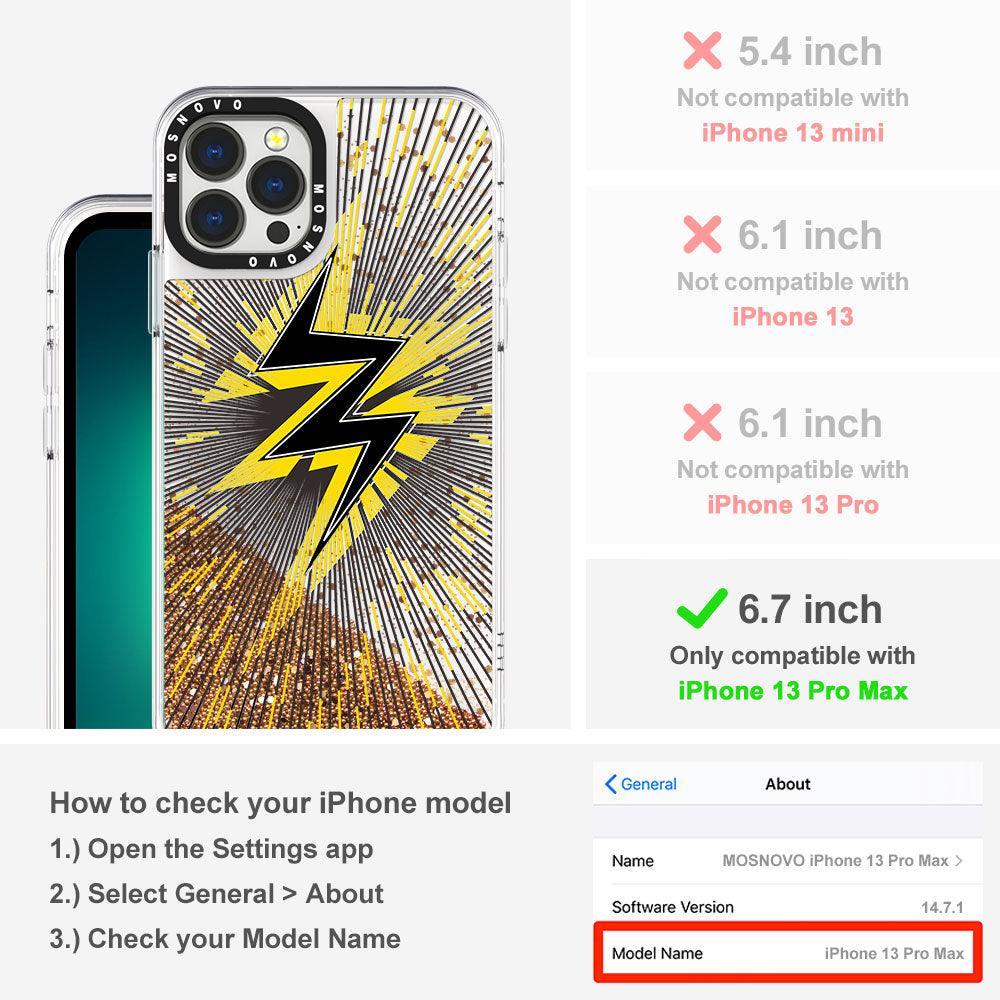Click the 6.7 inch compatibility panel
The height and width of the screenshot is (1000, 1000).
[793, 644]
